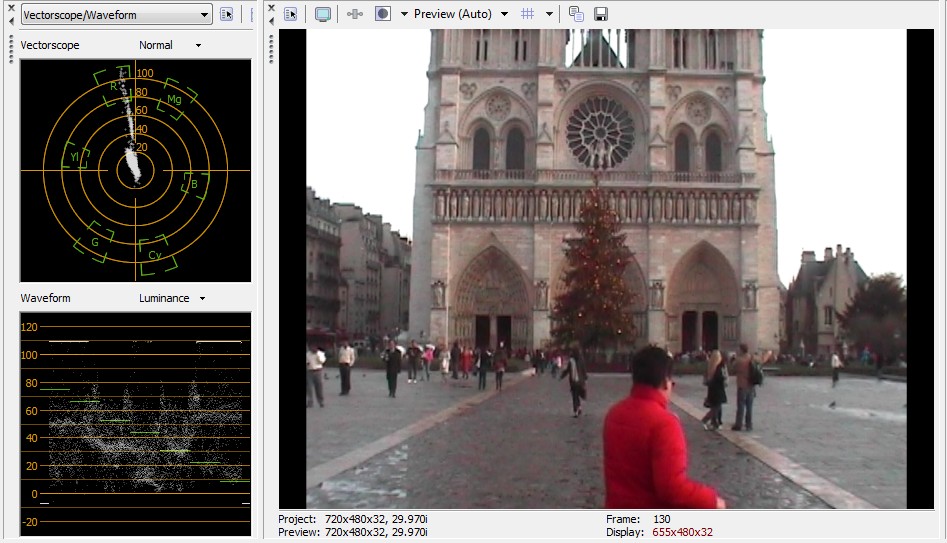Click the Waveform luminance display graph

coord(135,424)
